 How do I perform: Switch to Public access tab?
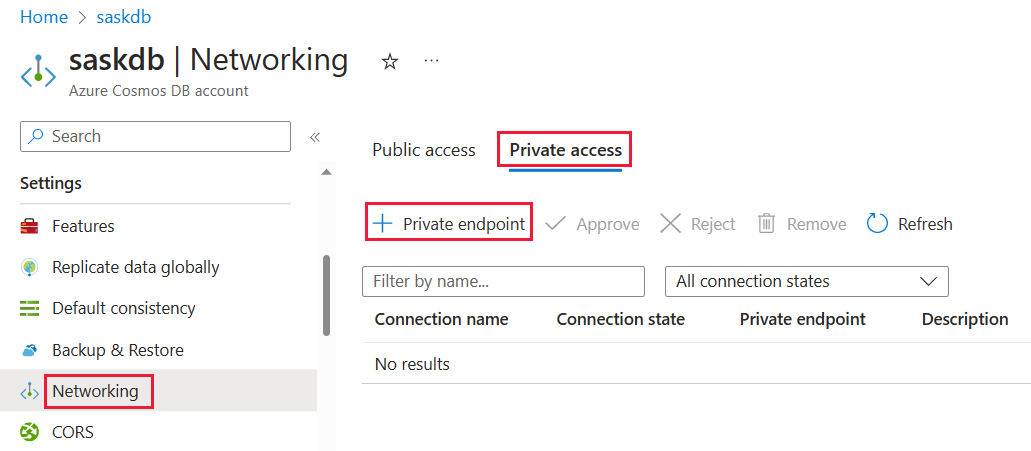tap(424, 150)
